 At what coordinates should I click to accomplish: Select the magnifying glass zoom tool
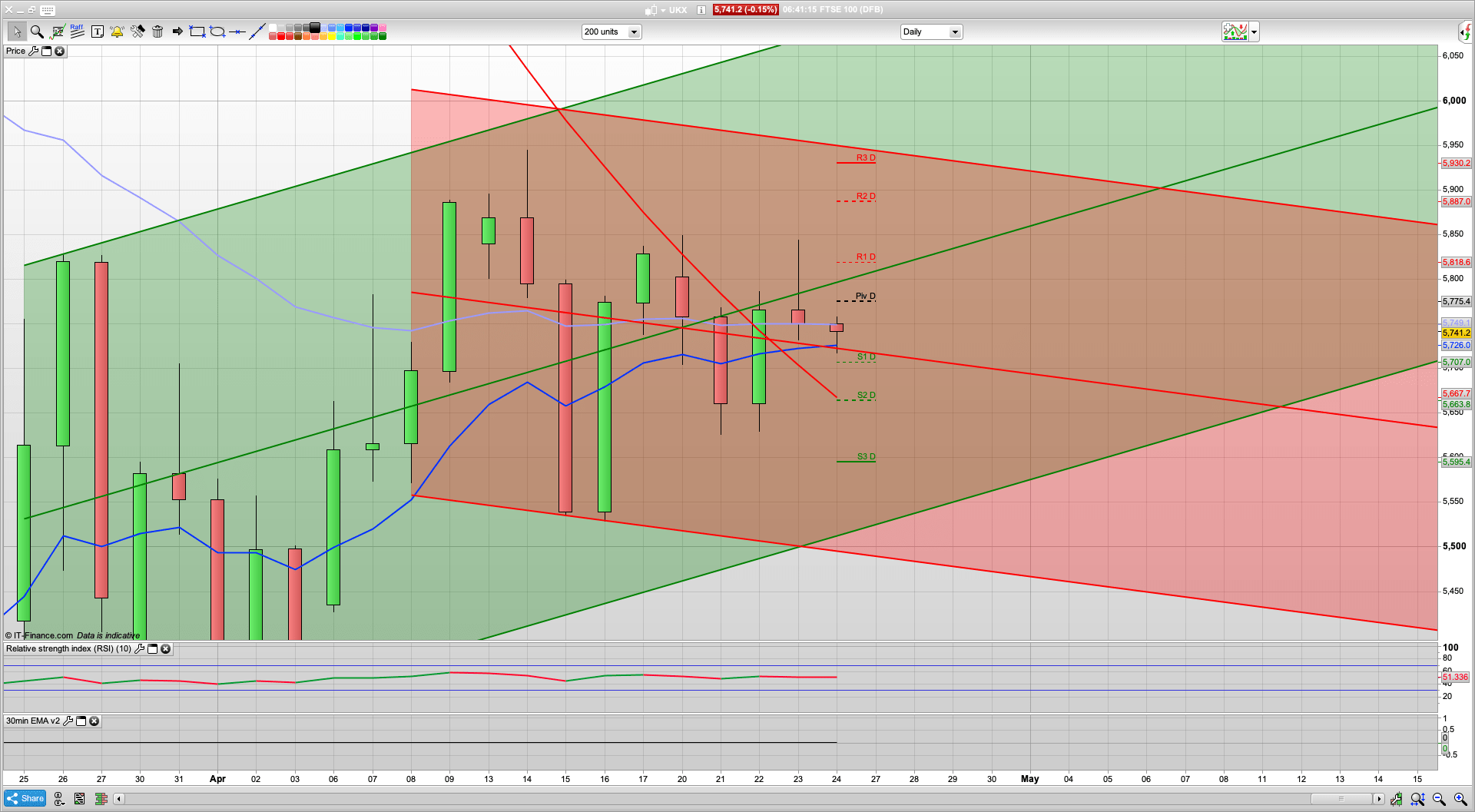[x=36, y=31]
